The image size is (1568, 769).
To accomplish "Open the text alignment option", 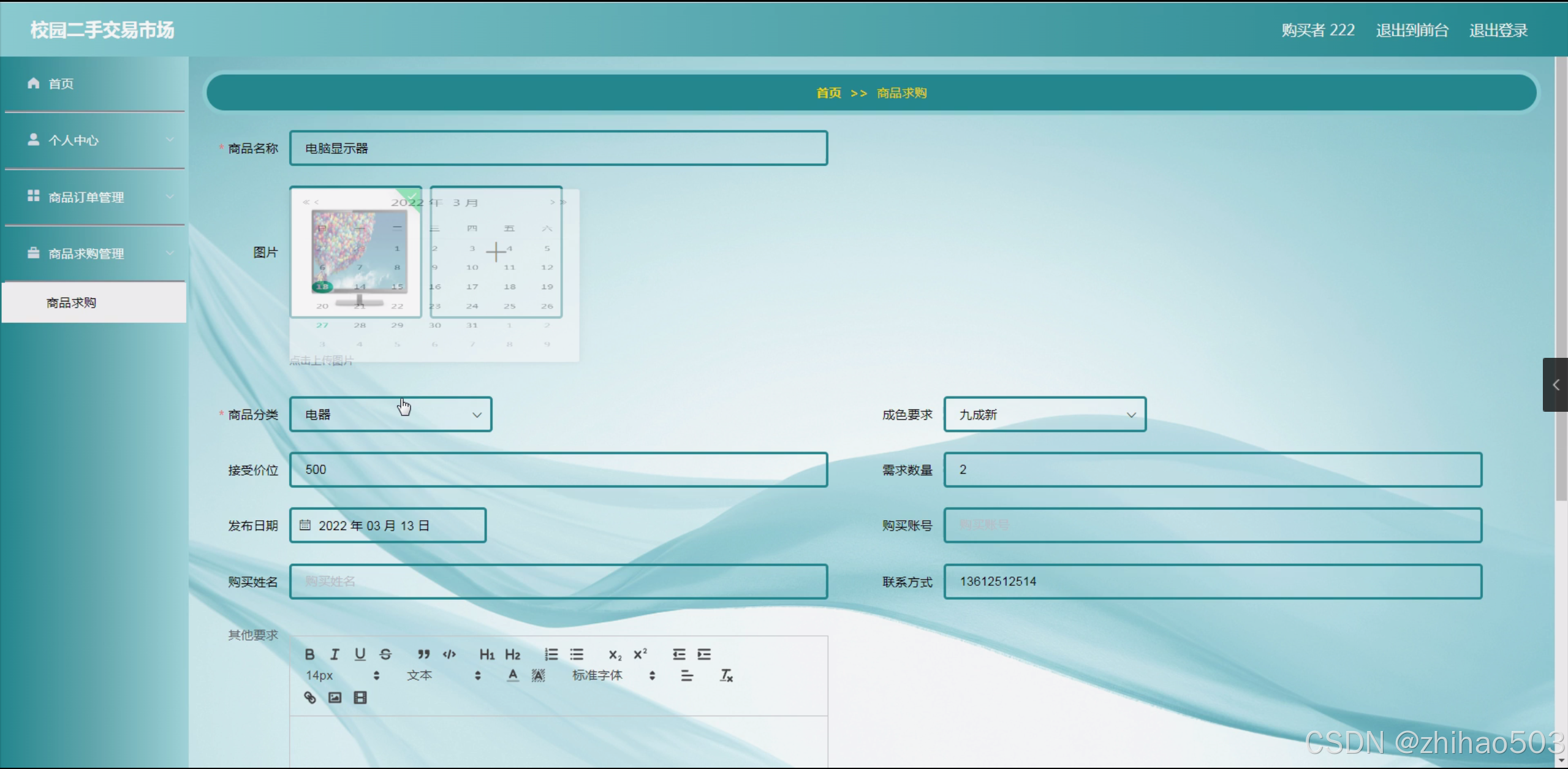I will pos(687,675).
